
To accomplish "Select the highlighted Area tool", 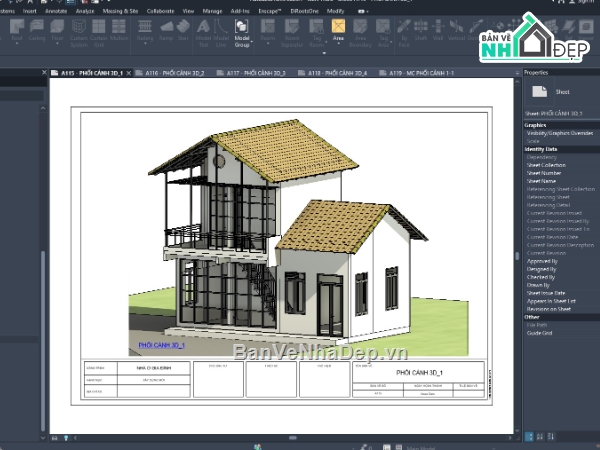I will click(338, 30).
